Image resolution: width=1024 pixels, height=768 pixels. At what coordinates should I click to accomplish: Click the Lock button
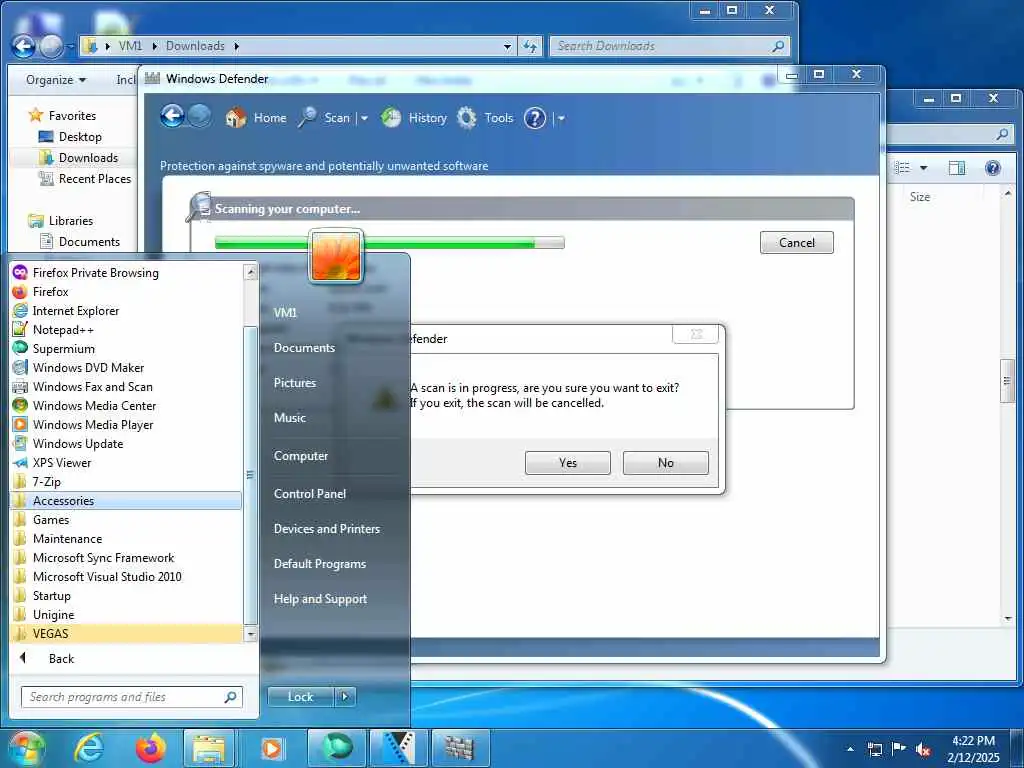click(x=300, y=697)
